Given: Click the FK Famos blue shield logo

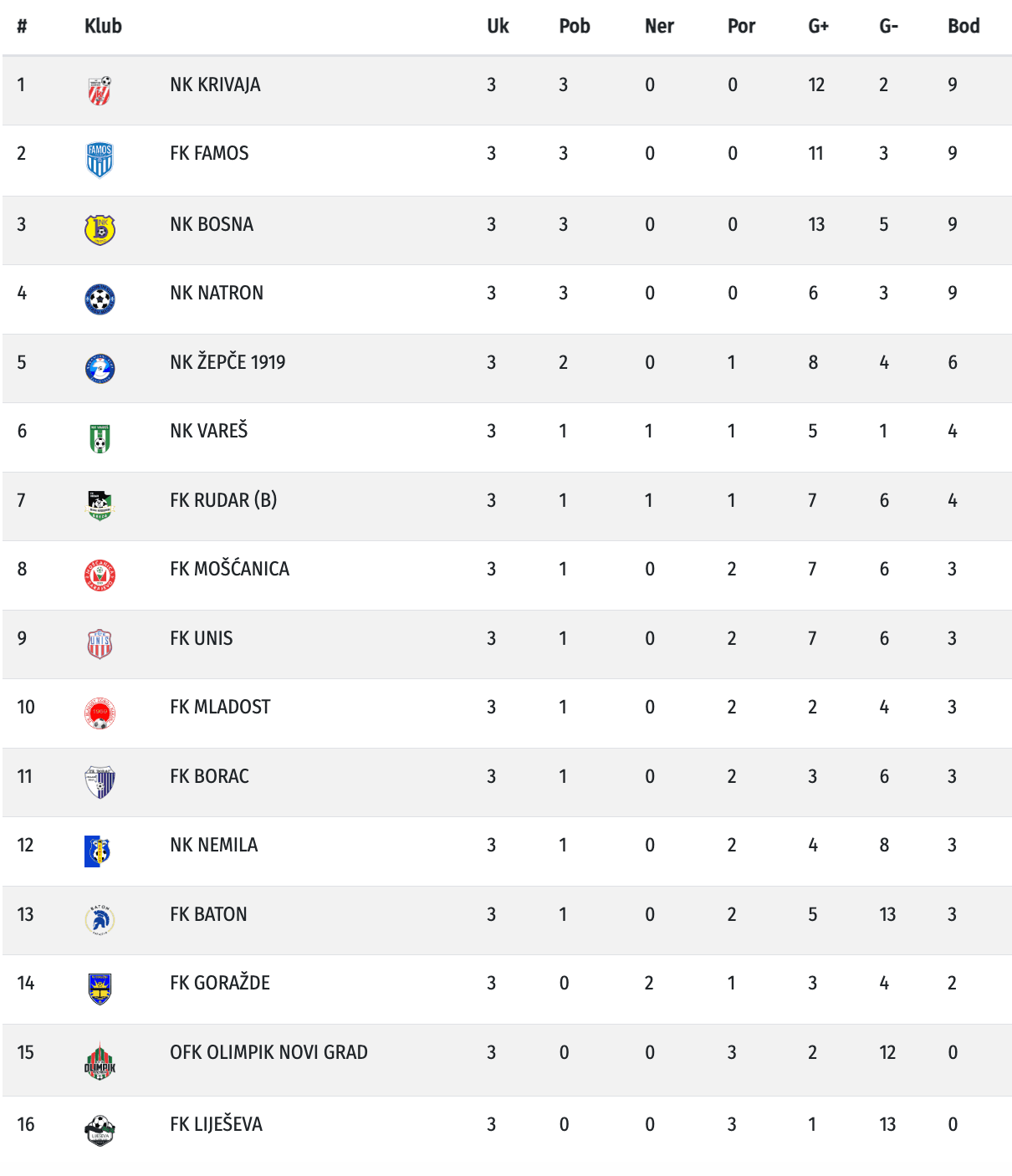Looking at the screenshot, I should [100, 160].
